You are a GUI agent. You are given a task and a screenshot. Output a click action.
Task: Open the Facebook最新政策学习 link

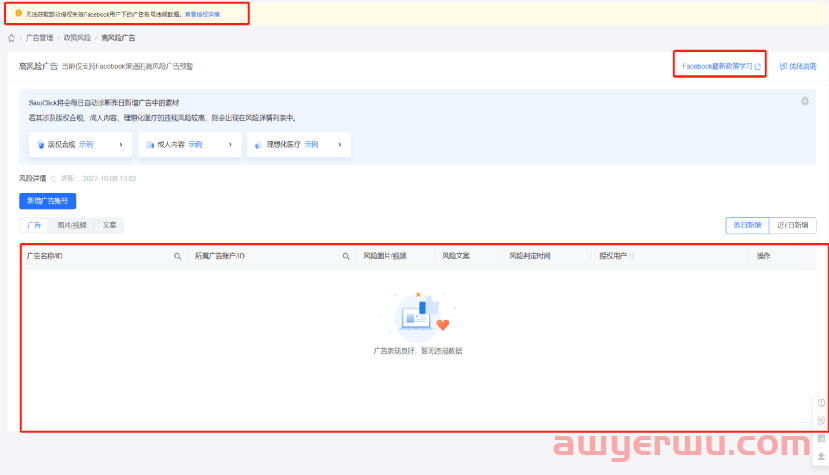click(x=720, y=66)
